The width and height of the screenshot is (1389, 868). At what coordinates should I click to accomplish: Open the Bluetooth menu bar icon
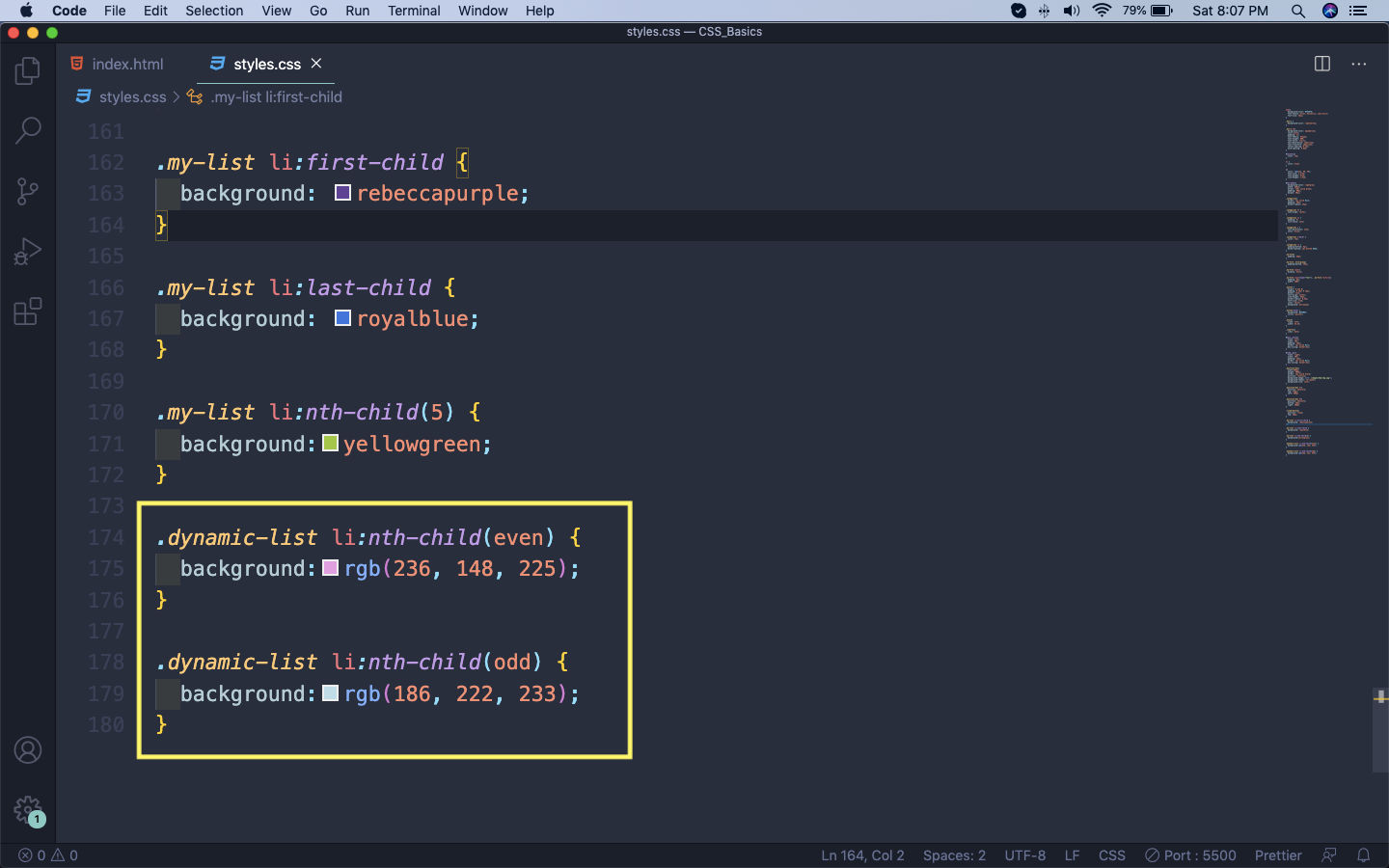(x=1045, y=11)
